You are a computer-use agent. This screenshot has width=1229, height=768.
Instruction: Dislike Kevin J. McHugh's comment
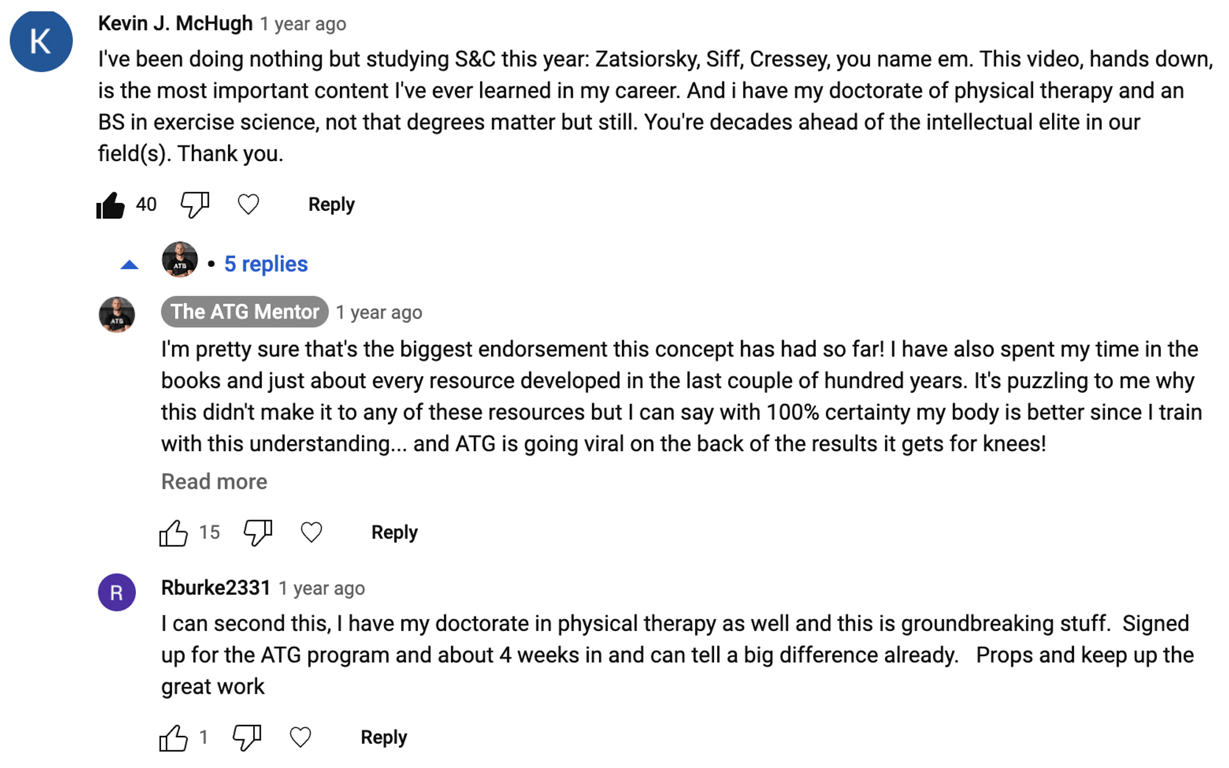(x=194, y=205)
